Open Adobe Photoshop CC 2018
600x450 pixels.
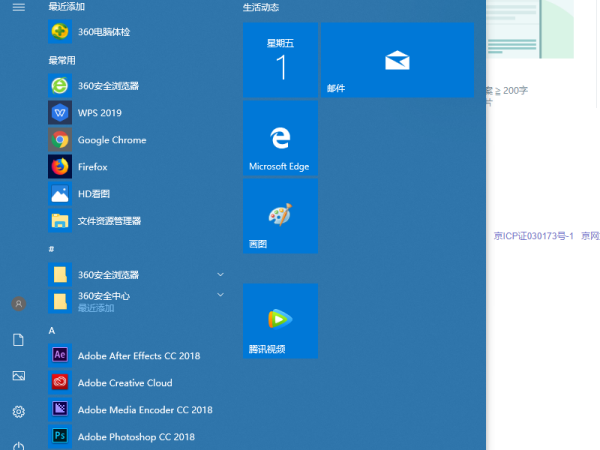point(138,436)
